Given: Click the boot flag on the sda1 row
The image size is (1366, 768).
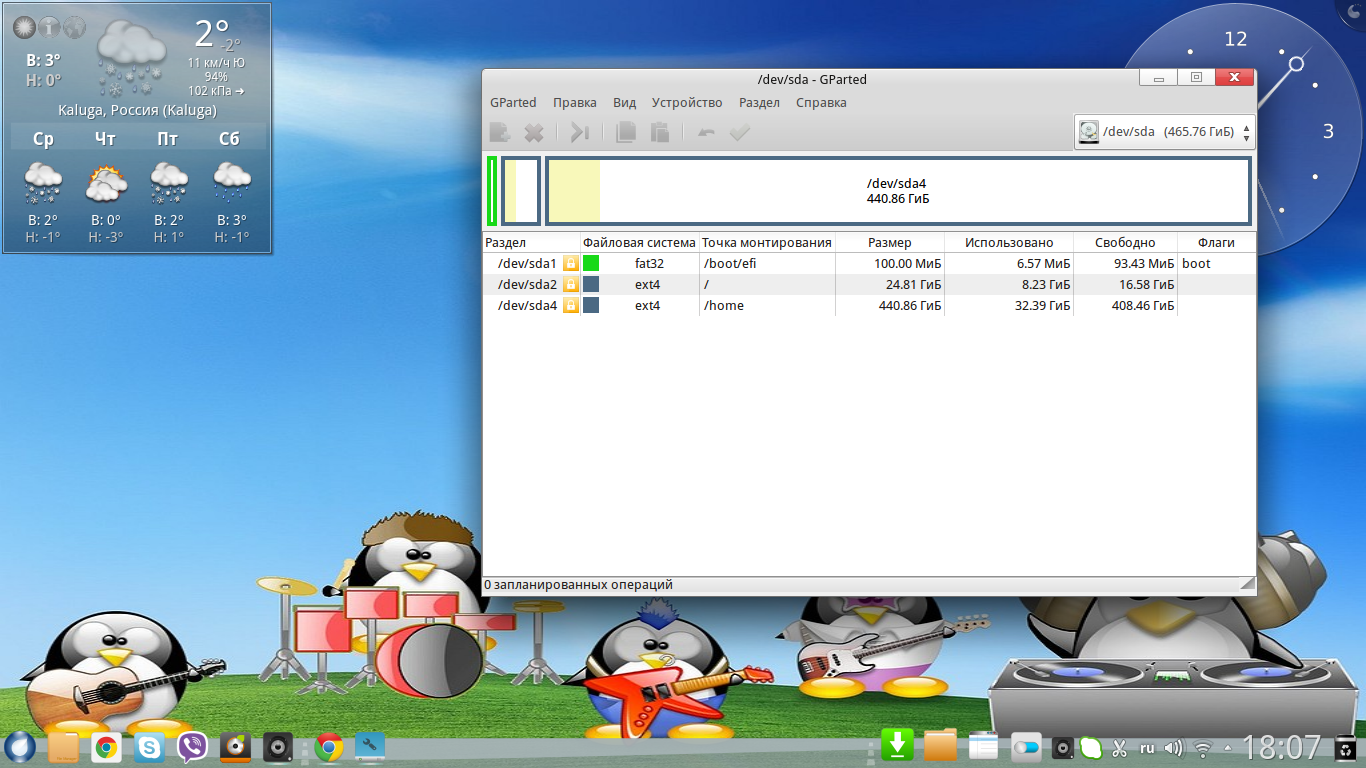Looking at the screenshot, I should point(1196,264).
